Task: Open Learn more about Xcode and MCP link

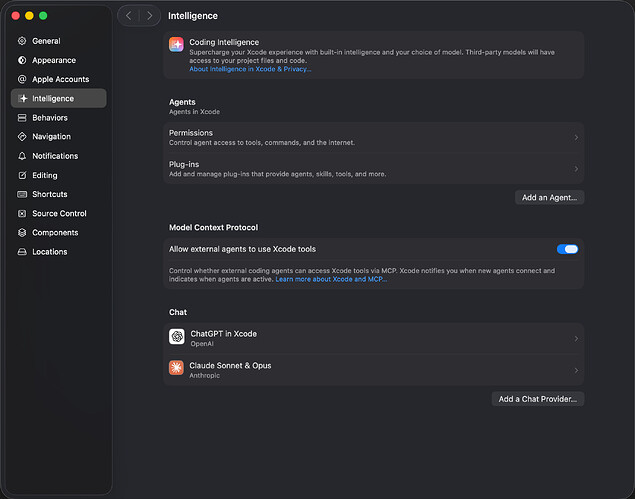Action: (331, 279)
